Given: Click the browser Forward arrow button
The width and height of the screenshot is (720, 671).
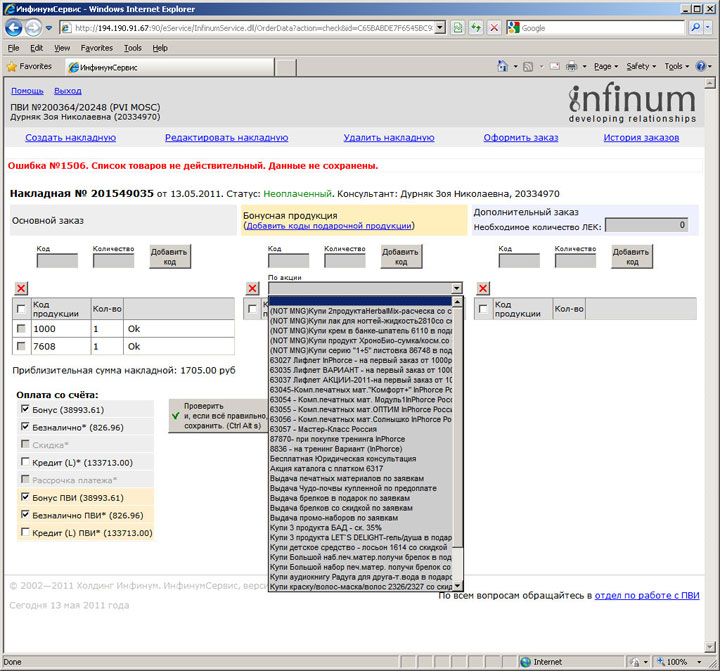Looking at the screenshot, I should pyautogui.click(x=33, y=28).
